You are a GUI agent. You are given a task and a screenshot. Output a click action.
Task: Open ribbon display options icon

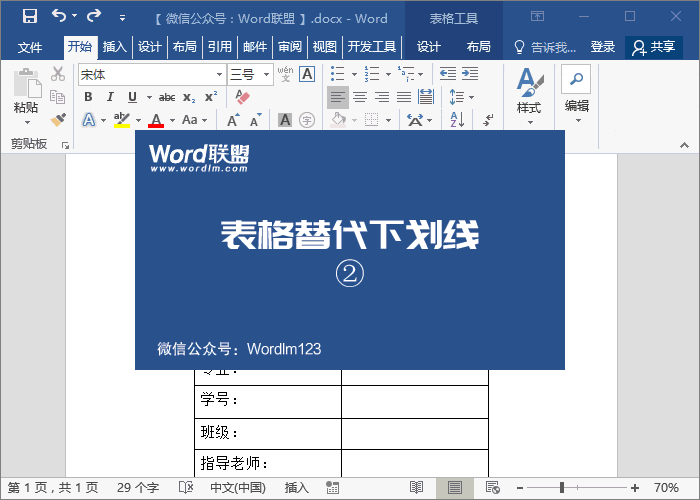[x=538, y=17]
